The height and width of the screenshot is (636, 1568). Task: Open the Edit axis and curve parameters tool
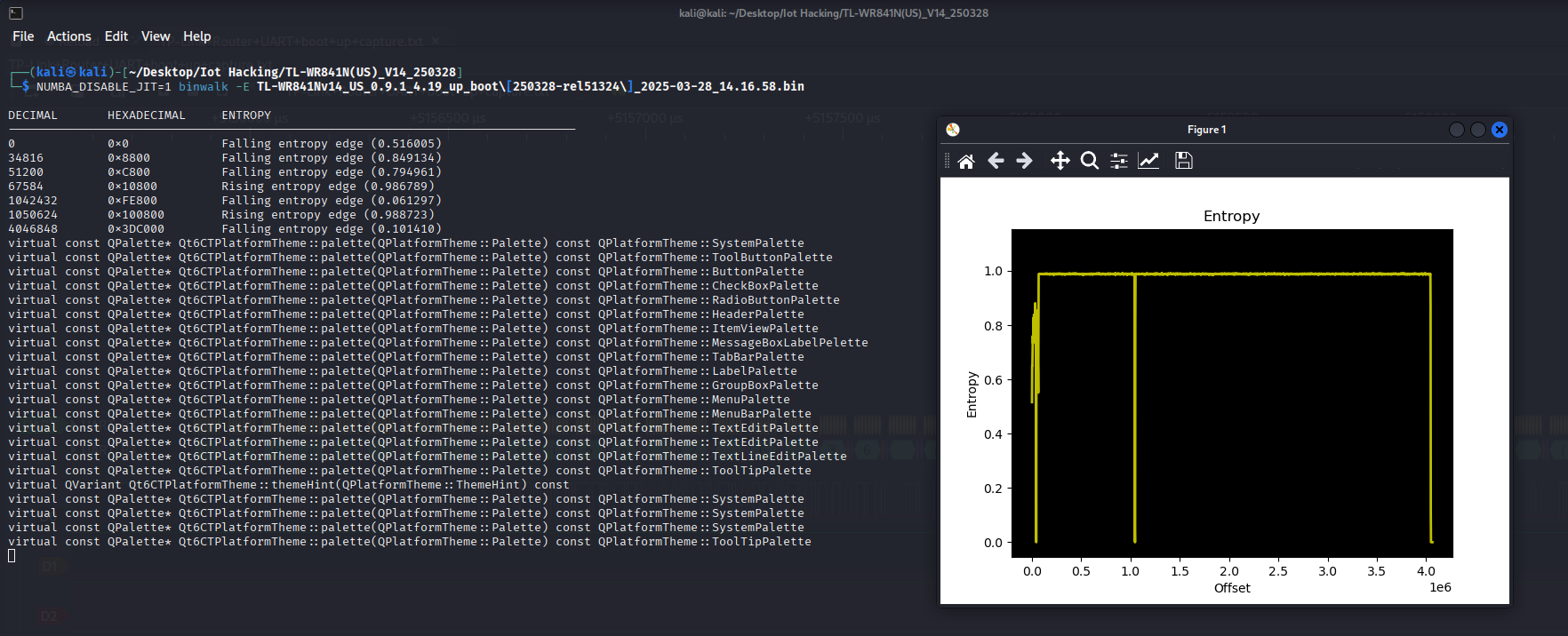1148,161
